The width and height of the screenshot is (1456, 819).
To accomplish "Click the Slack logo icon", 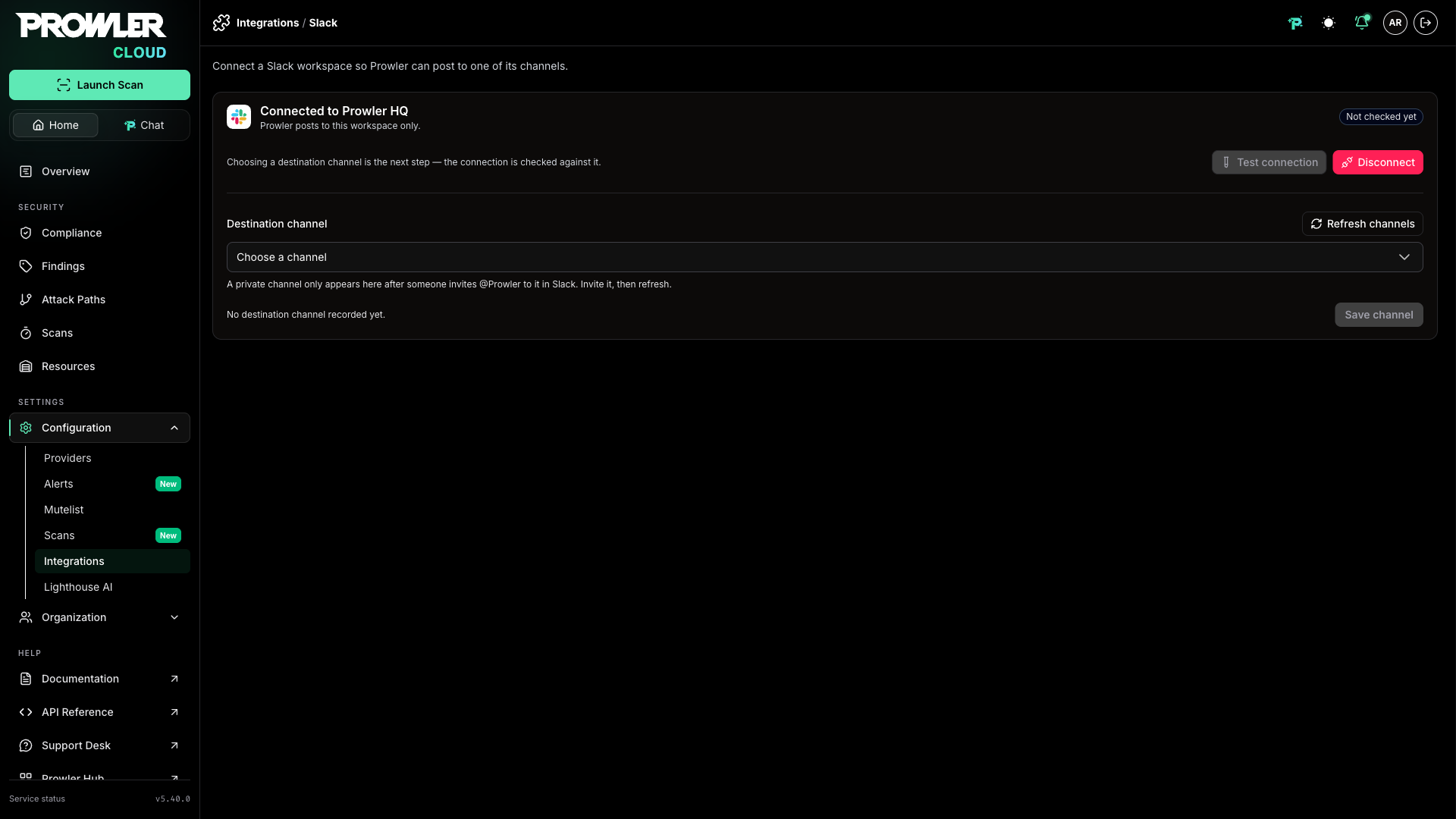I will coord(239,117).
